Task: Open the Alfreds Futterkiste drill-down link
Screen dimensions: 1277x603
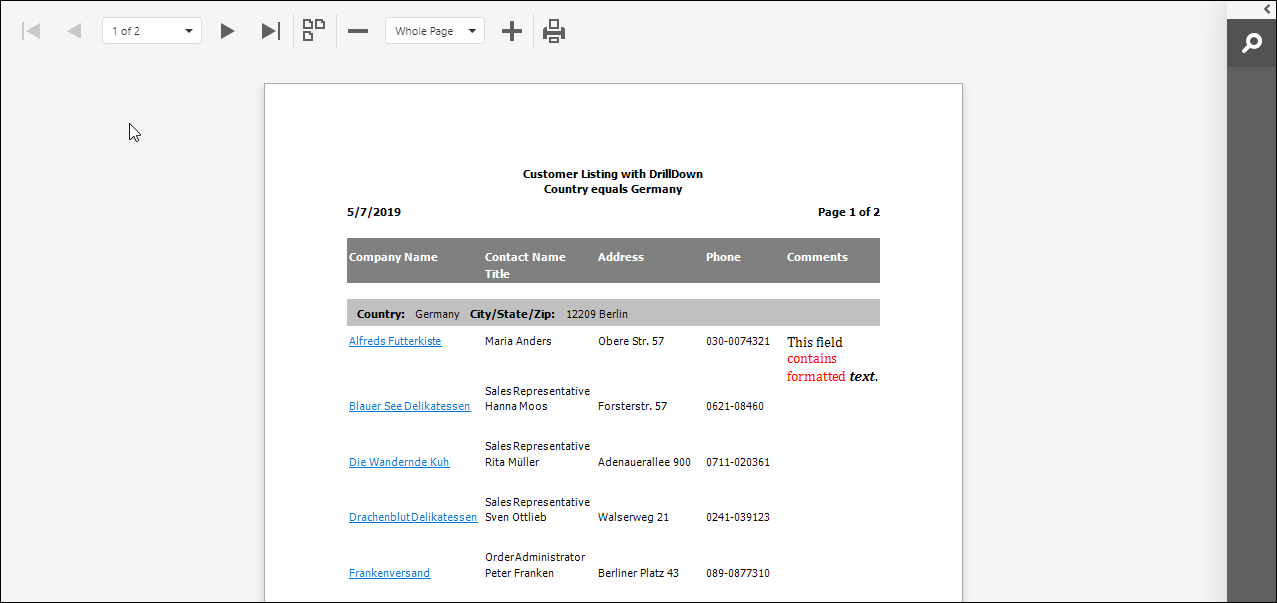Action: pyautogui.click(x=395, y=341)
